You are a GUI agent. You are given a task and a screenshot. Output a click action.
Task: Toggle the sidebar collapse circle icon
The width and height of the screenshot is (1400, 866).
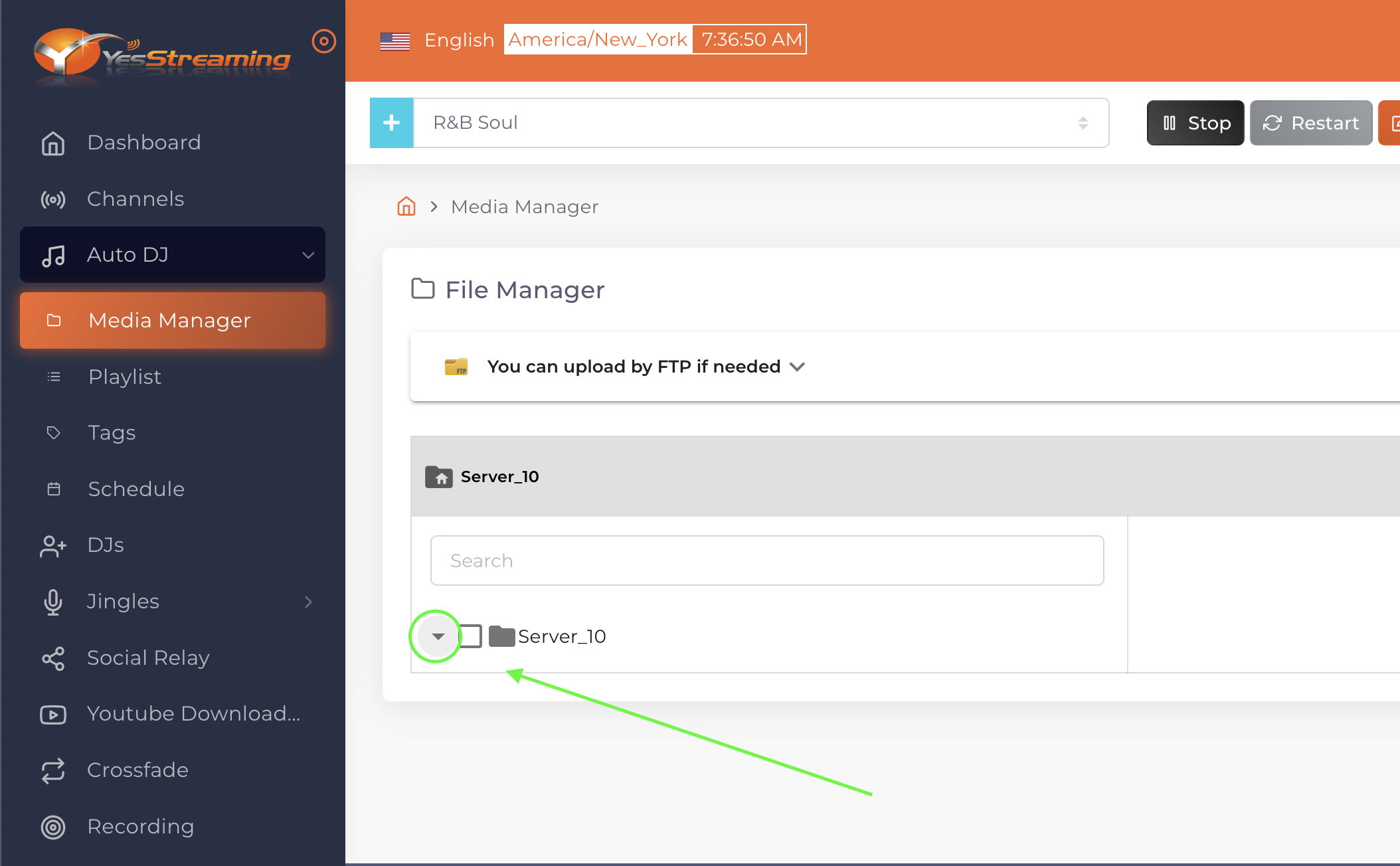[x=323, y=41]
